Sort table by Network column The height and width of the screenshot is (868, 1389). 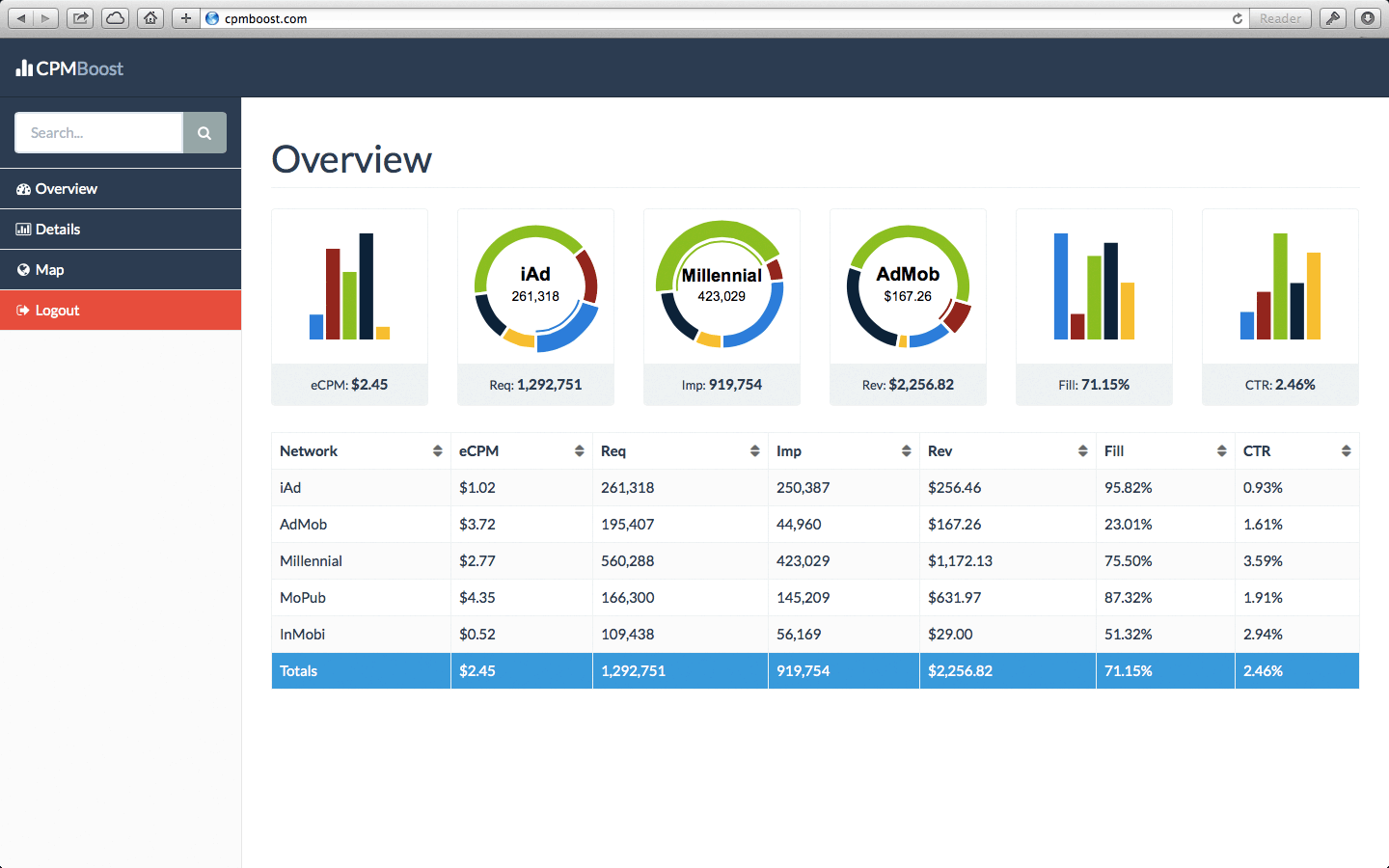[437, 451]
